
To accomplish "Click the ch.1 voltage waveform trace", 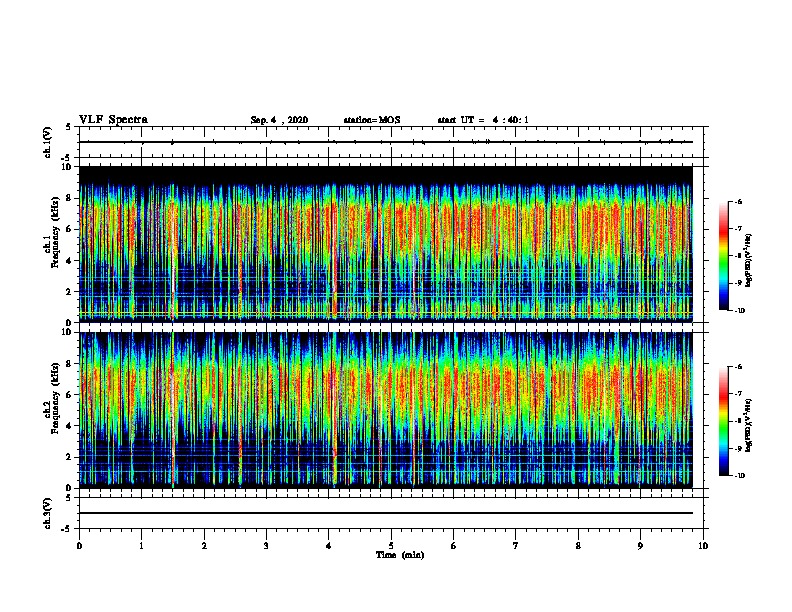I will point(386,142).
